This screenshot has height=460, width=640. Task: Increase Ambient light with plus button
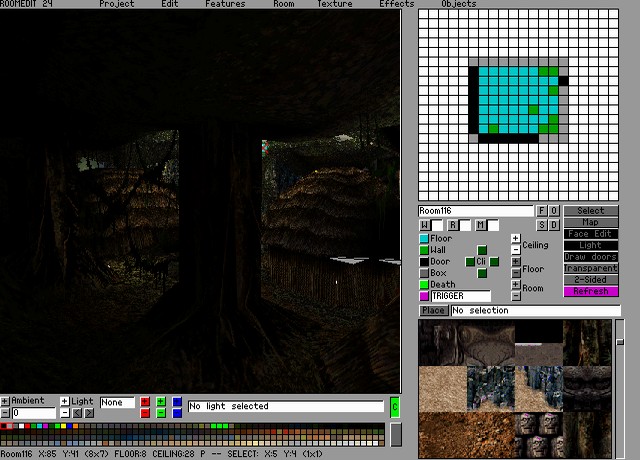5,401
